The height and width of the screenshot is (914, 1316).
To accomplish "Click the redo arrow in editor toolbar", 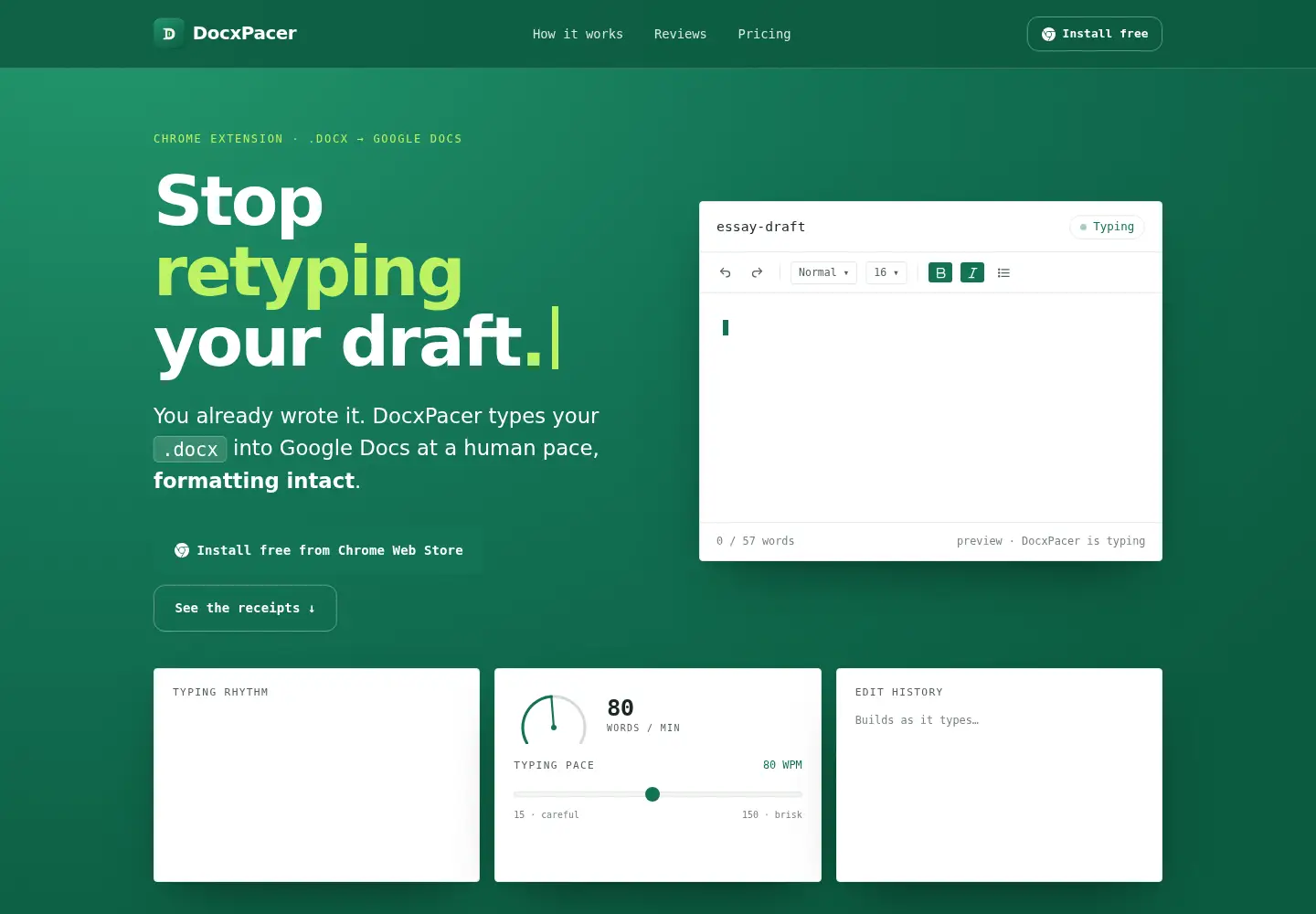I will [x=757, y=272].
